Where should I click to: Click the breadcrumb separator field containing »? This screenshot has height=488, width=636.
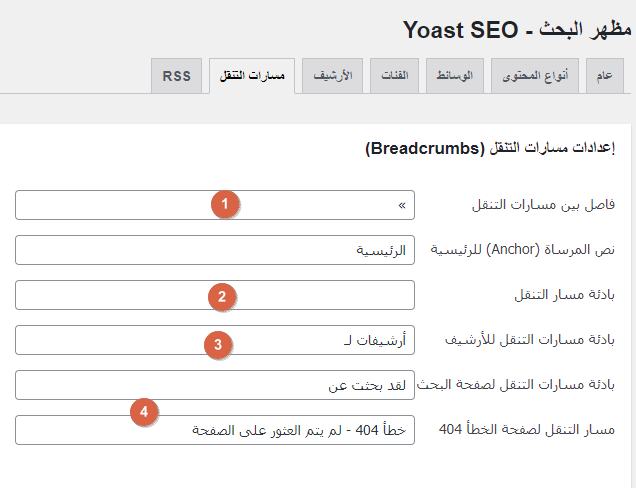[x=215, y=205]
